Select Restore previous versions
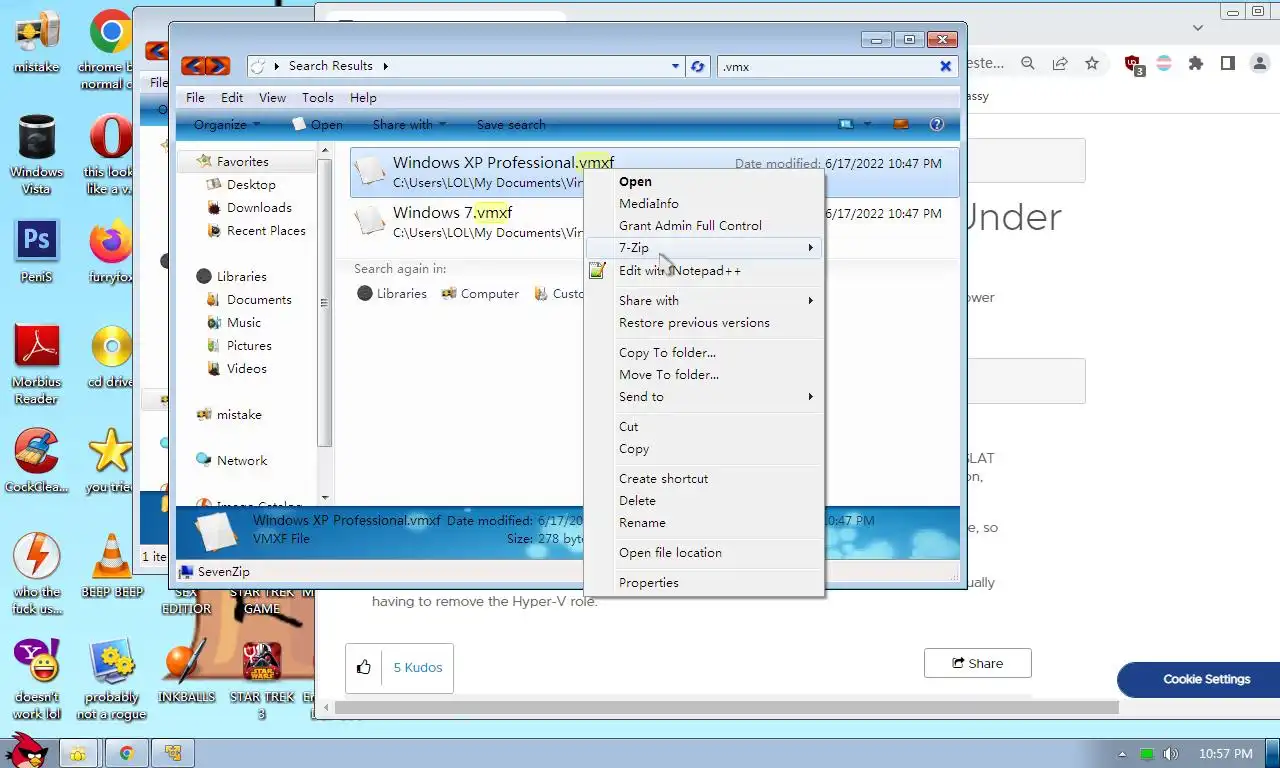The height and width of the screenshot is (768, 1280). (x=704, y=323)
